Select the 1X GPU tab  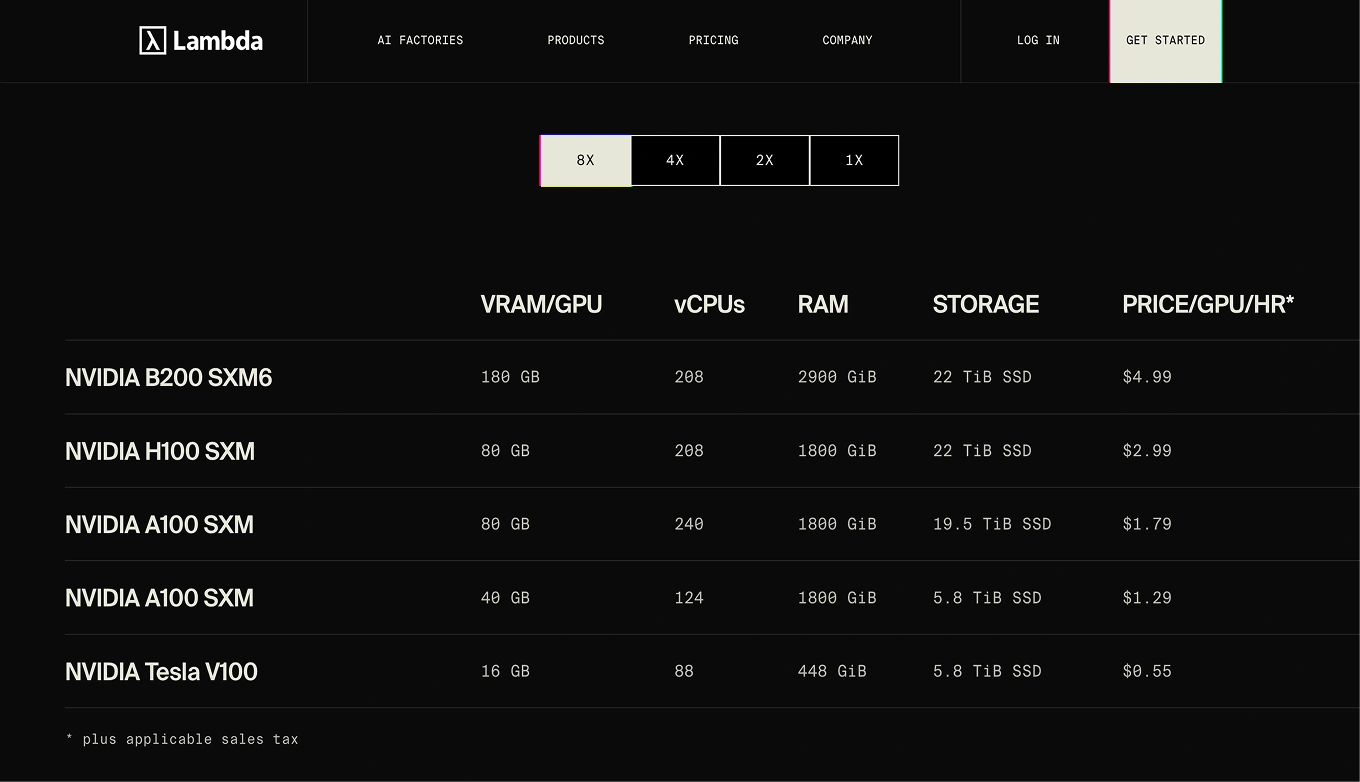click(x=854, y=160)
